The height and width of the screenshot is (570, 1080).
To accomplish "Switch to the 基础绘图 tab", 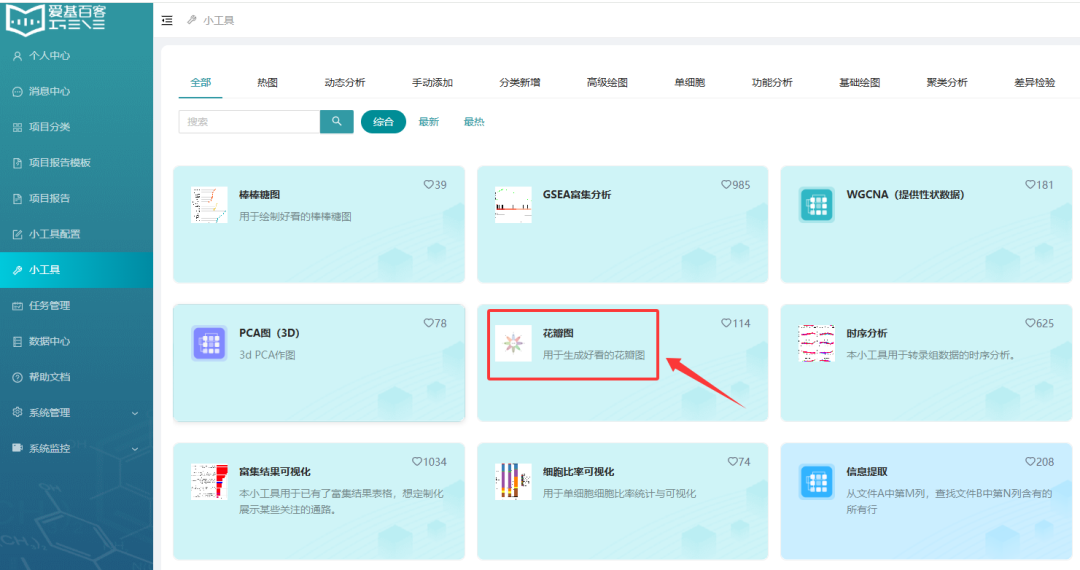I will [x=859, y=83].
